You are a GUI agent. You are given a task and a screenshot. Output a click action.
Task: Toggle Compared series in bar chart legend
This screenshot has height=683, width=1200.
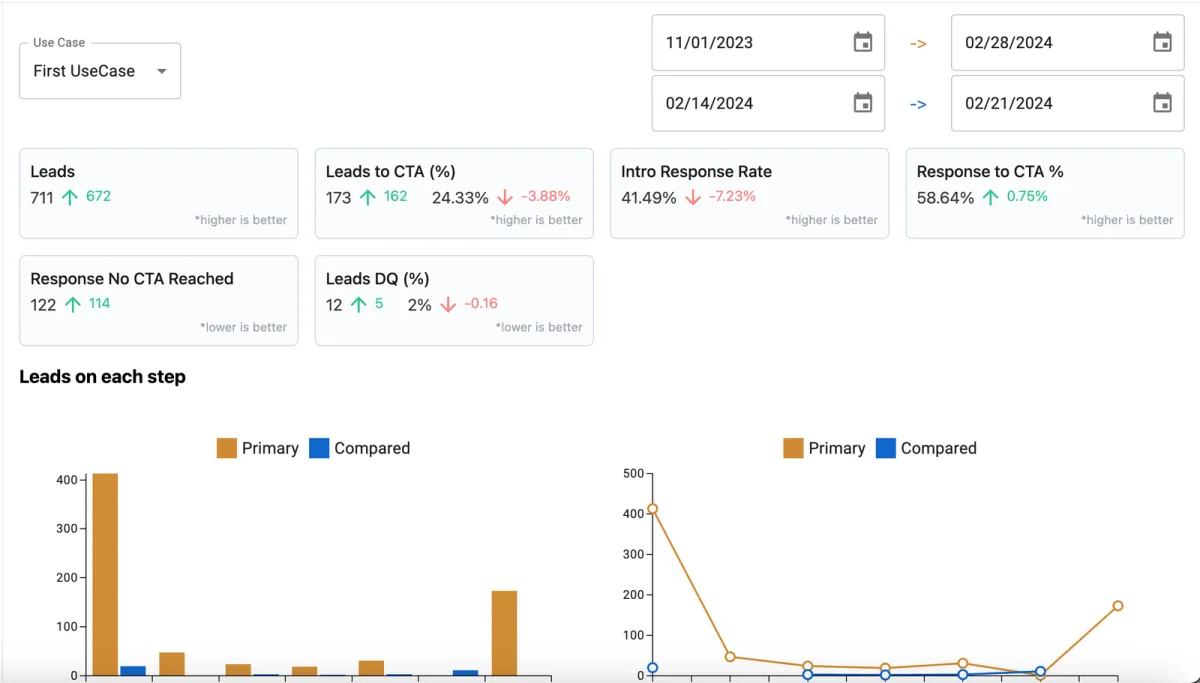pyautogui.click(x=360, y=448)
